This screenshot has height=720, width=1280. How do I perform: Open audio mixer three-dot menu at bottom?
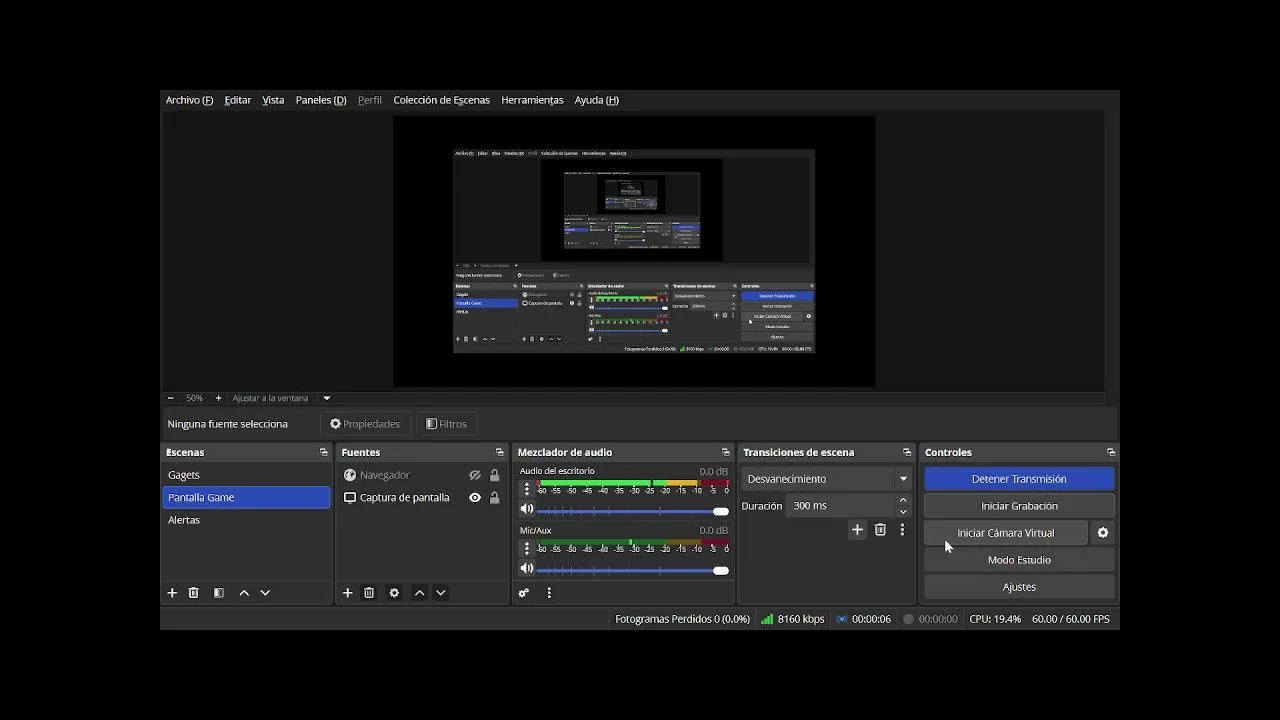pyautogui.click(x=549, y=593)
